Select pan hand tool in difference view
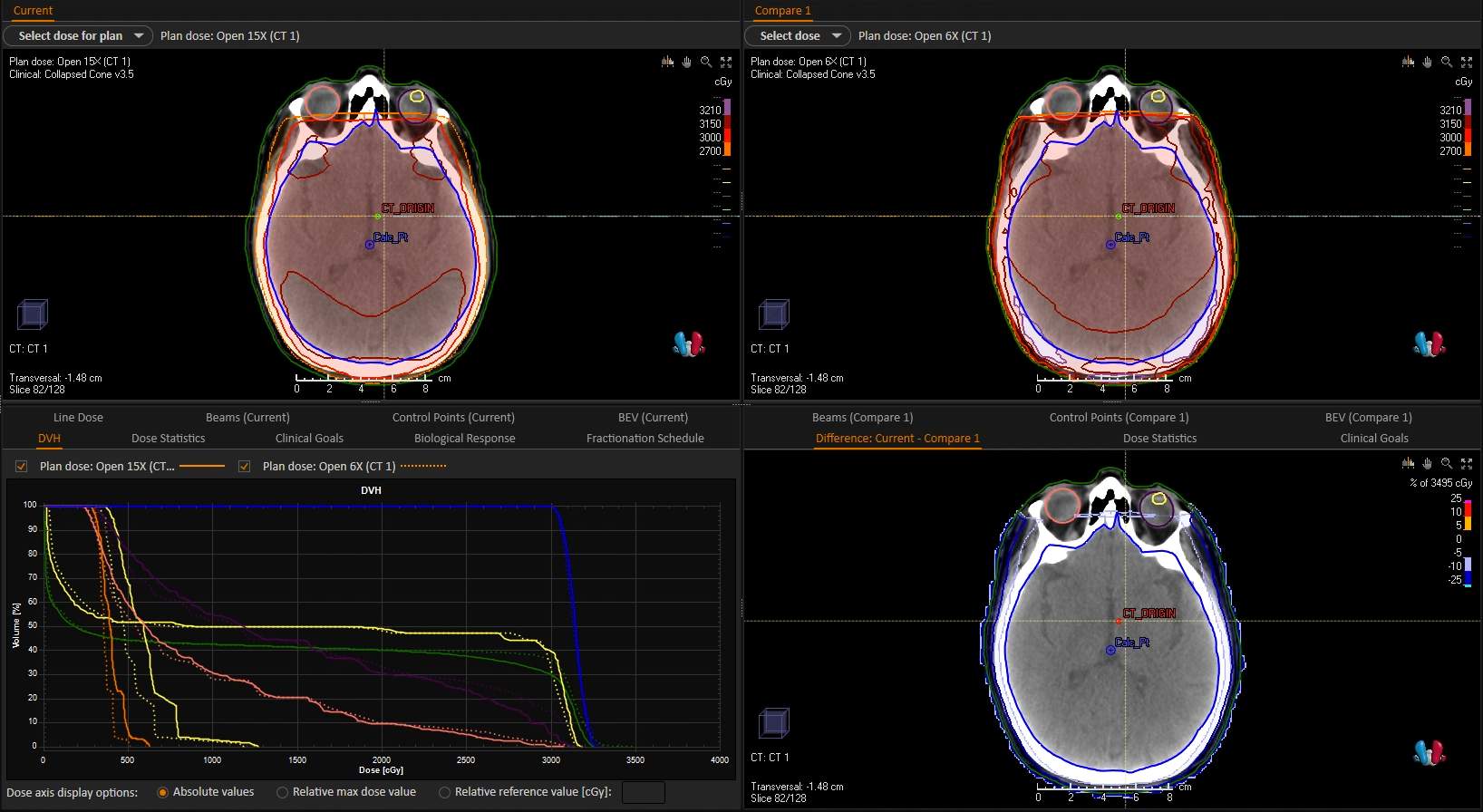Image resolution: width=1483 pixels, height=812 pixels. click(x=1427, y=463)
